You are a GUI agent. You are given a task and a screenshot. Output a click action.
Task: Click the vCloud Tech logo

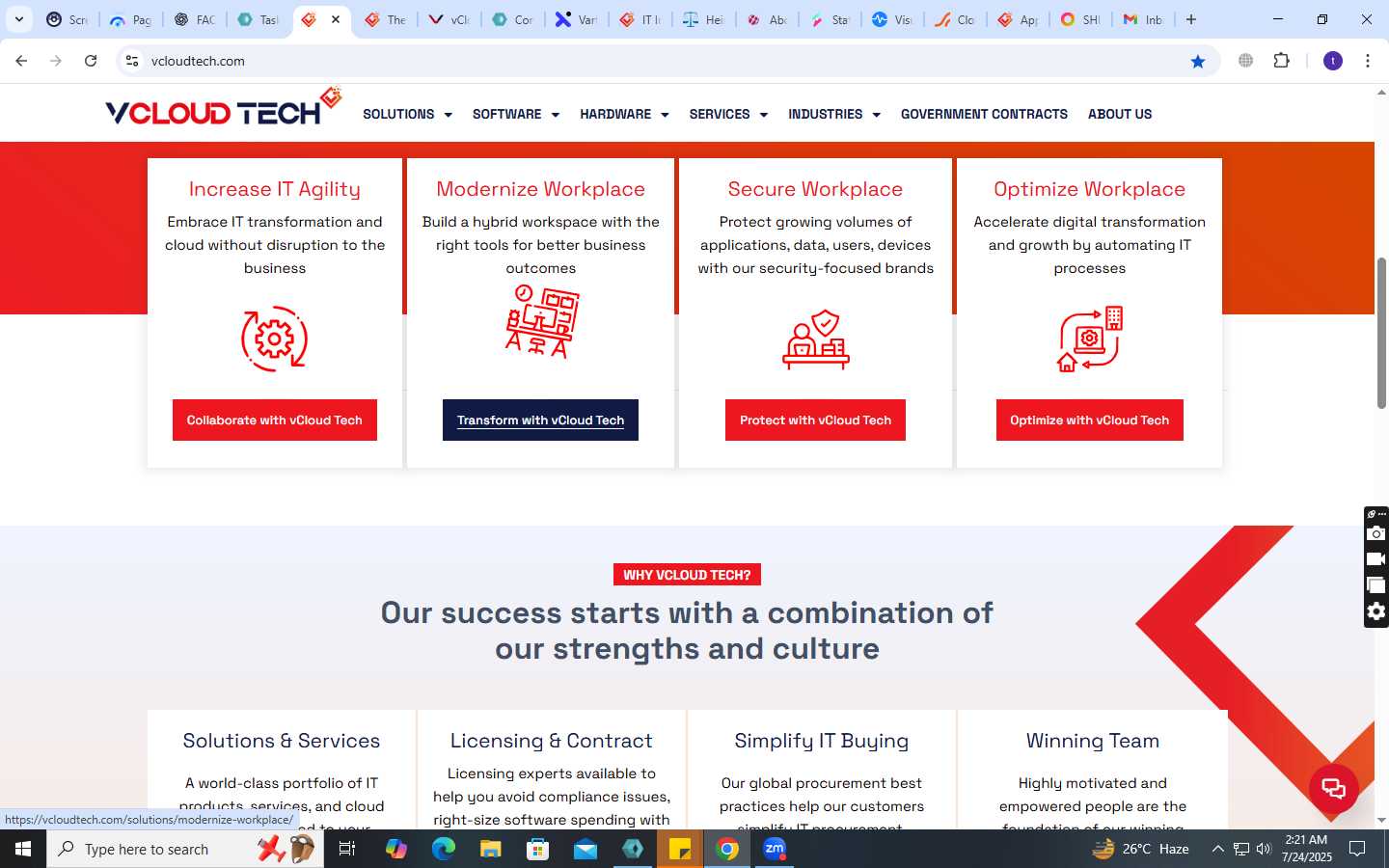(224, 108)
